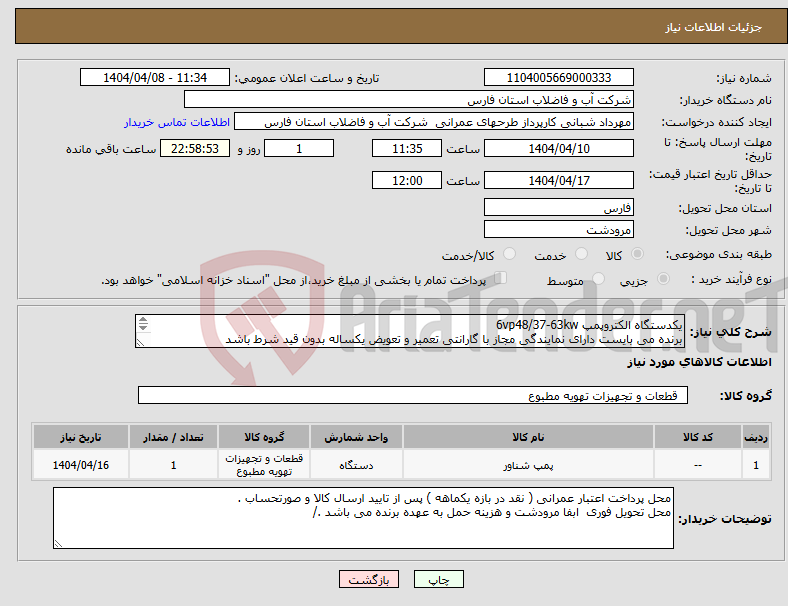This screenshot has width=788, height=606.
Task: Click the announcement date field 1404/04/08 - 11:34
Action: point(155,77)
